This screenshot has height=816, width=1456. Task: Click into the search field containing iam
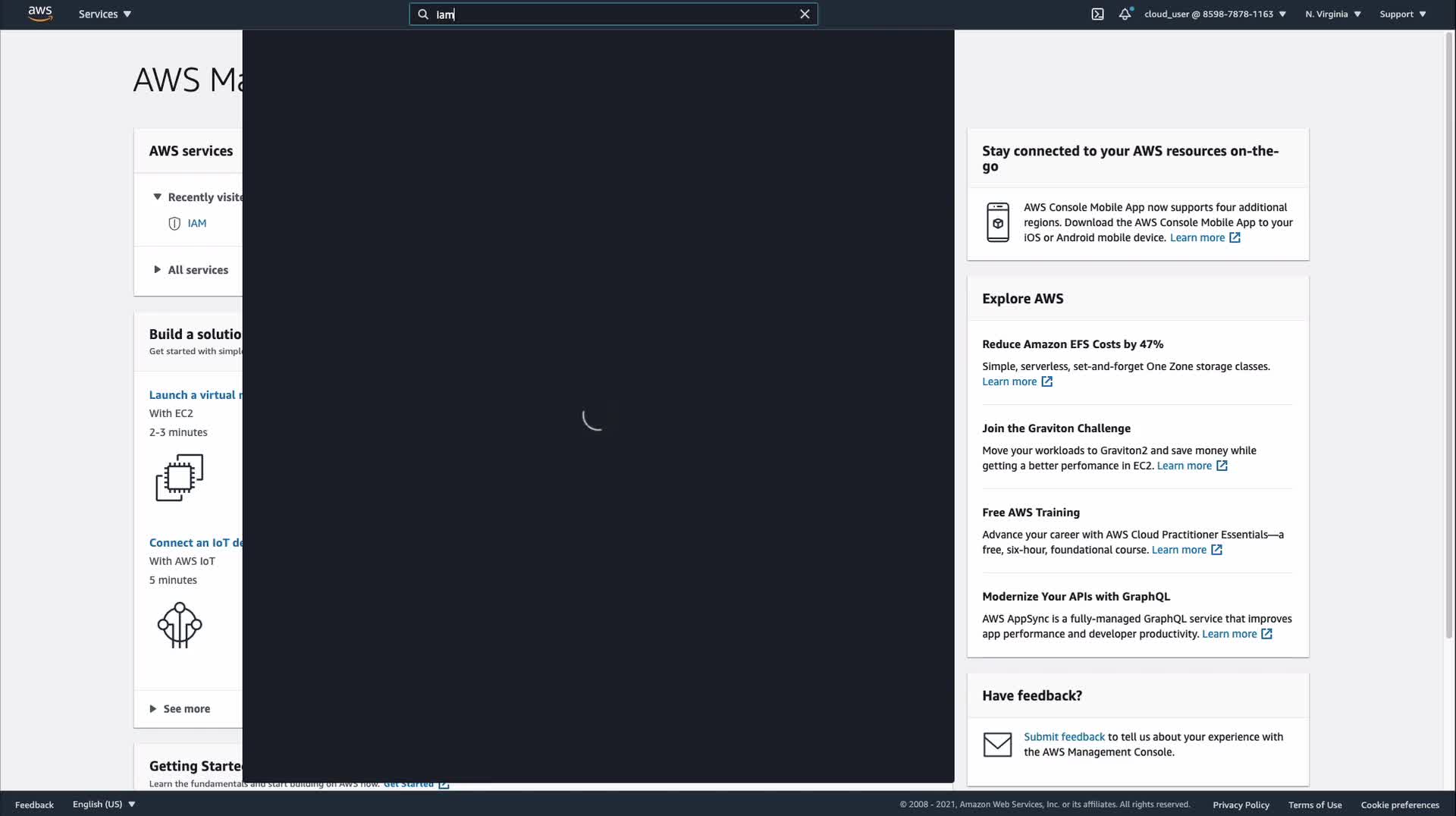click(613, 14)
